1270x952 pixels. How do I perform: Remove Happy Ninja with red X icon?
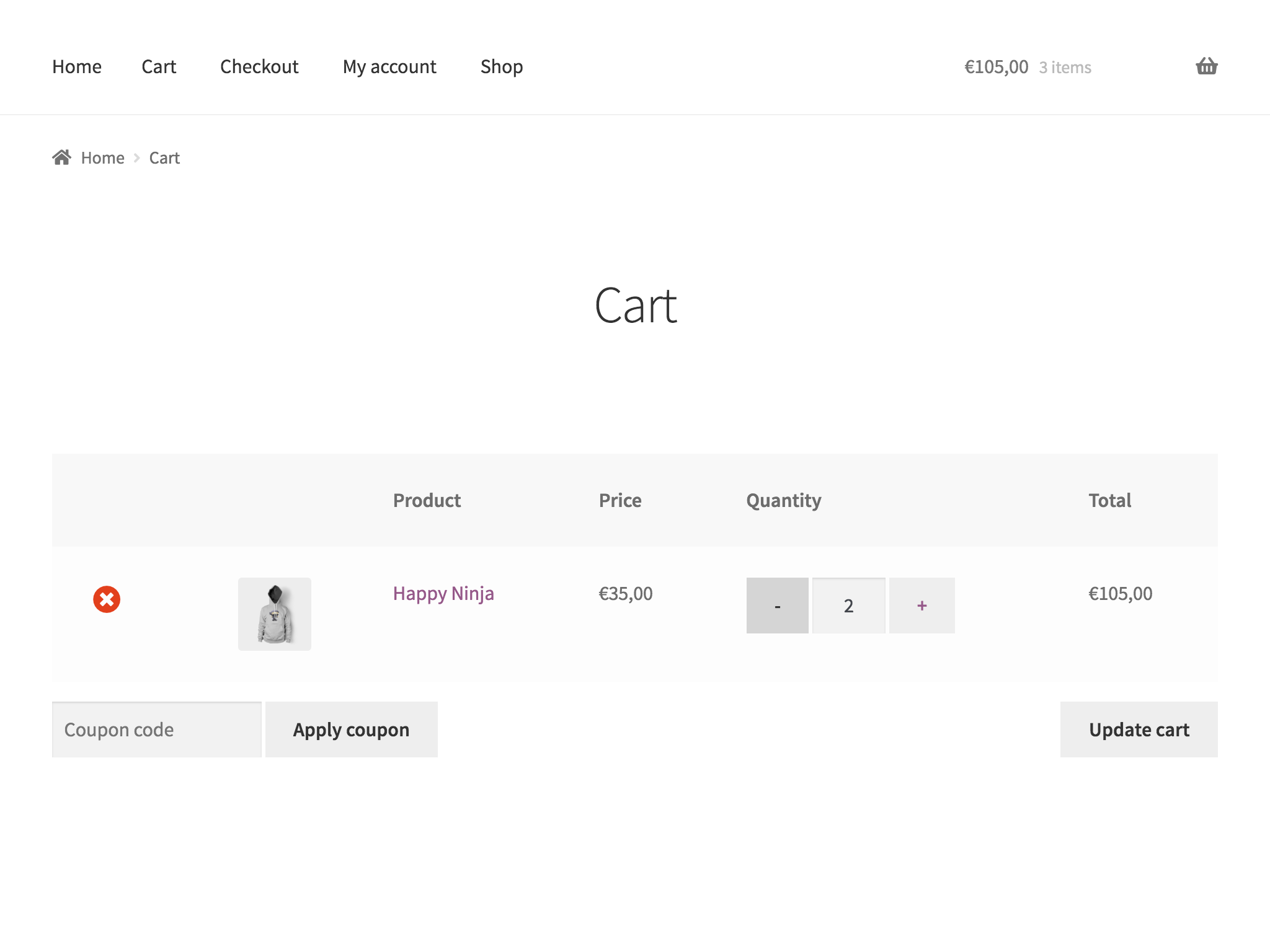pyautogui.click(x=107, y=599)
